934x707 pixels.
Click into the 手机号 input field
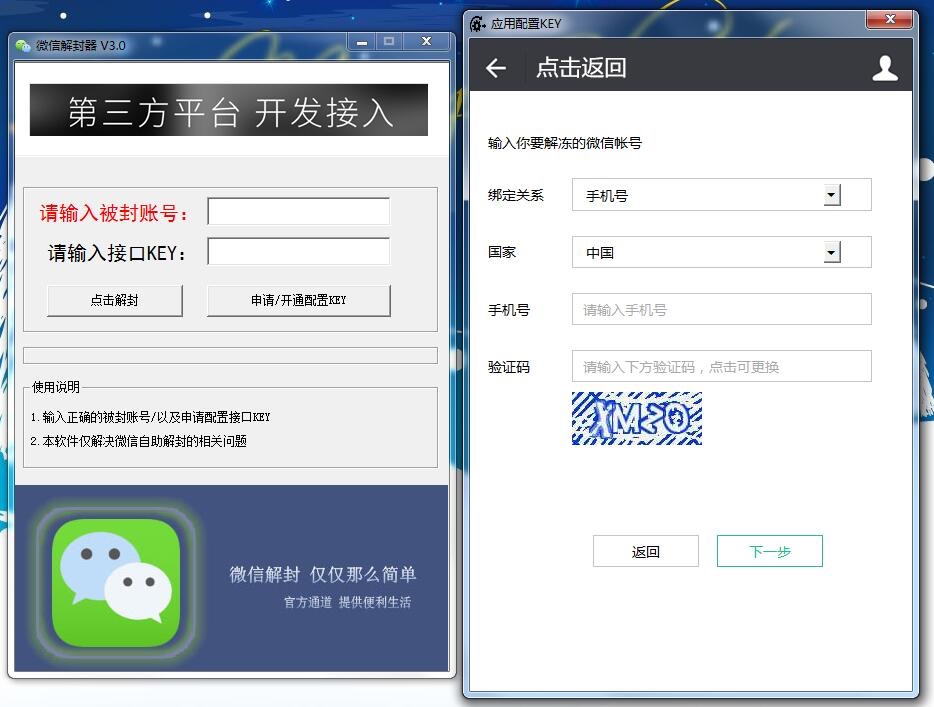click(x=721, y=309)
